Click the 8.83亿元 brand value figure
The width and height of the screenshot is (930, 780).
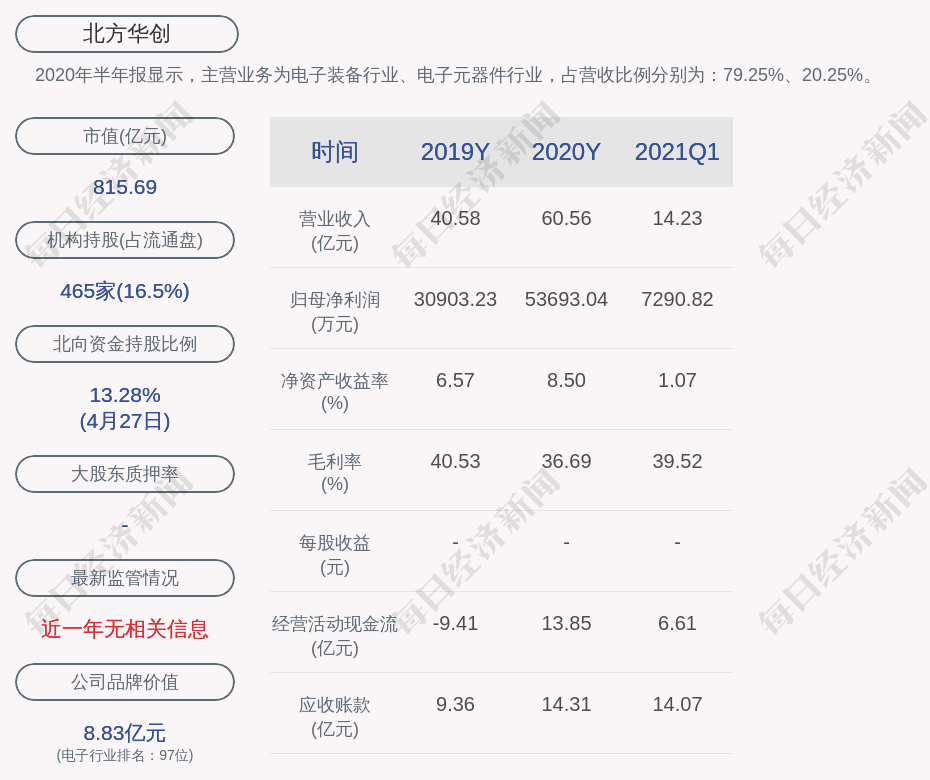(125, 733)
